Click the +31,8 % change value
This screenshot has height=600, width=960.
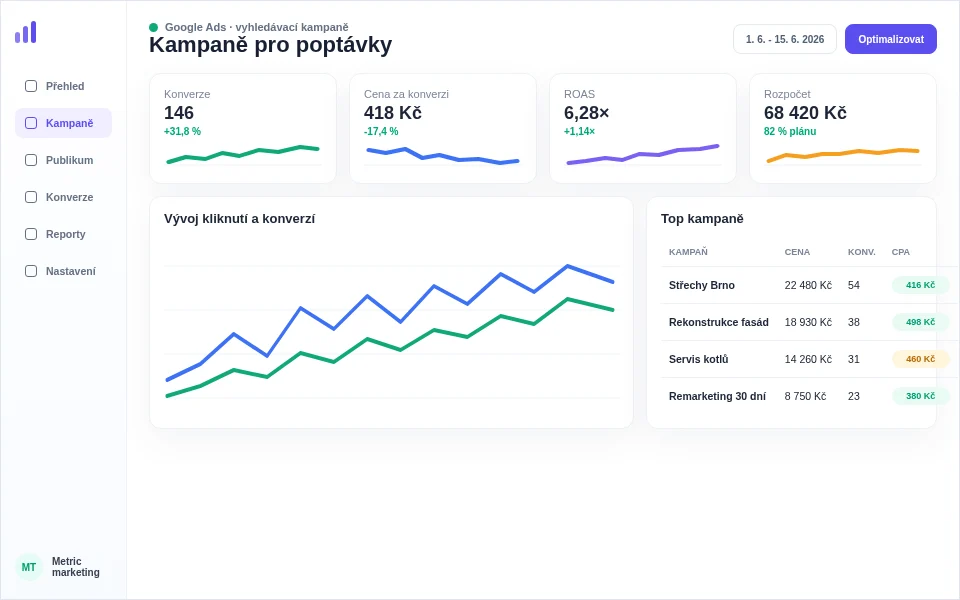(x=182, y=131)
